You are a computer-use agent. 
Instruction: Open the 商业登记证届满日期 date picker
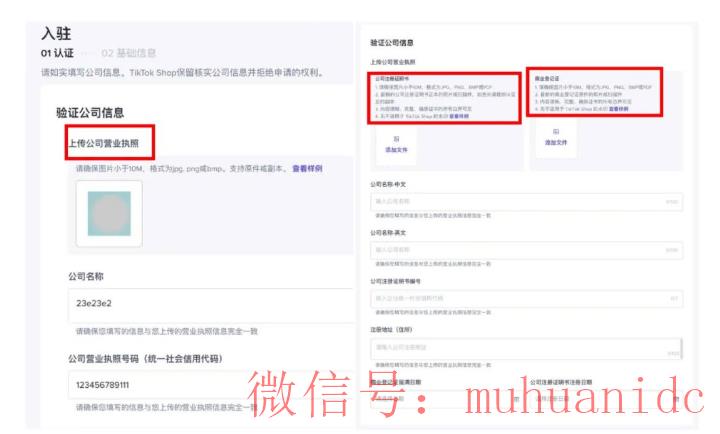(x=440, y=398)
